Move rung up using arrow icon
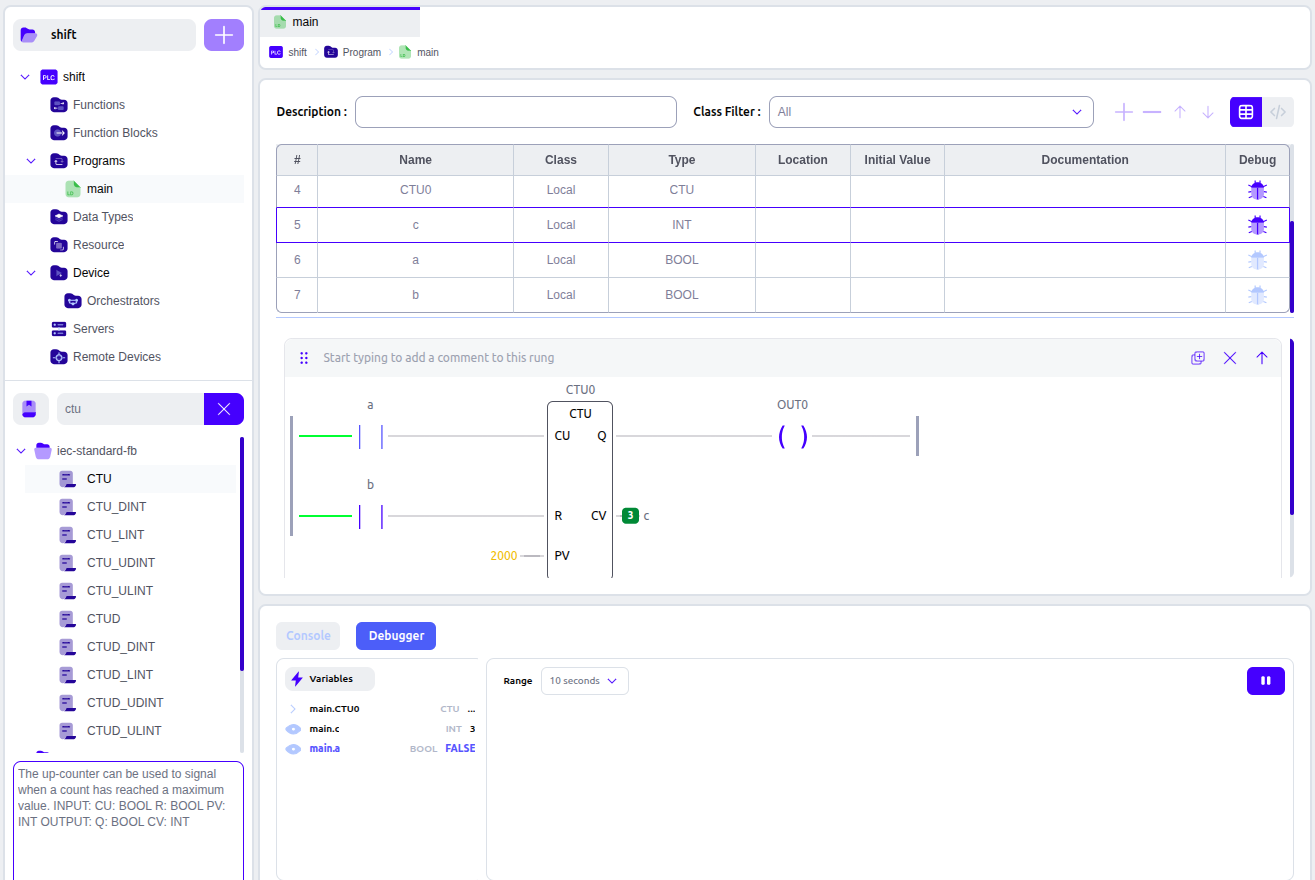The image size is (1315, 880). pyautogui.click(x=1262, y=358)
